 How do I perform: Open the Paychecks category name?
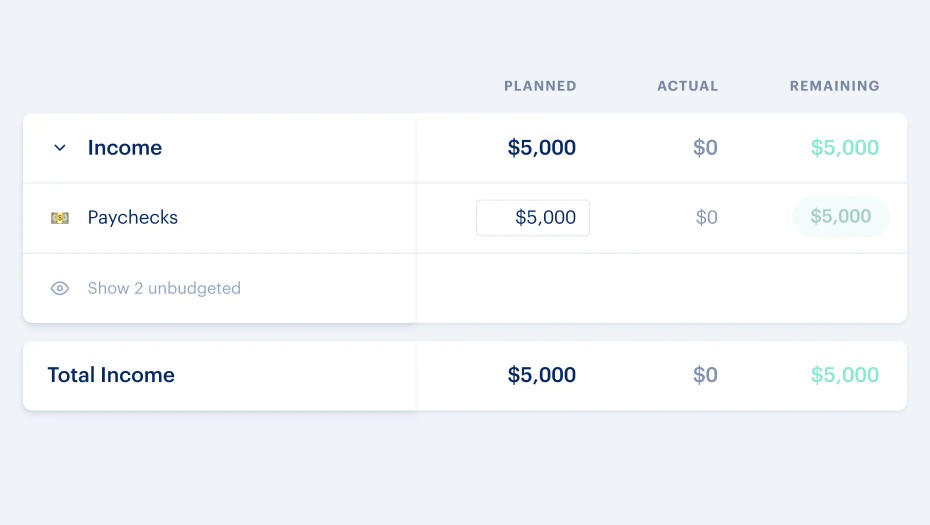(132, 218)
